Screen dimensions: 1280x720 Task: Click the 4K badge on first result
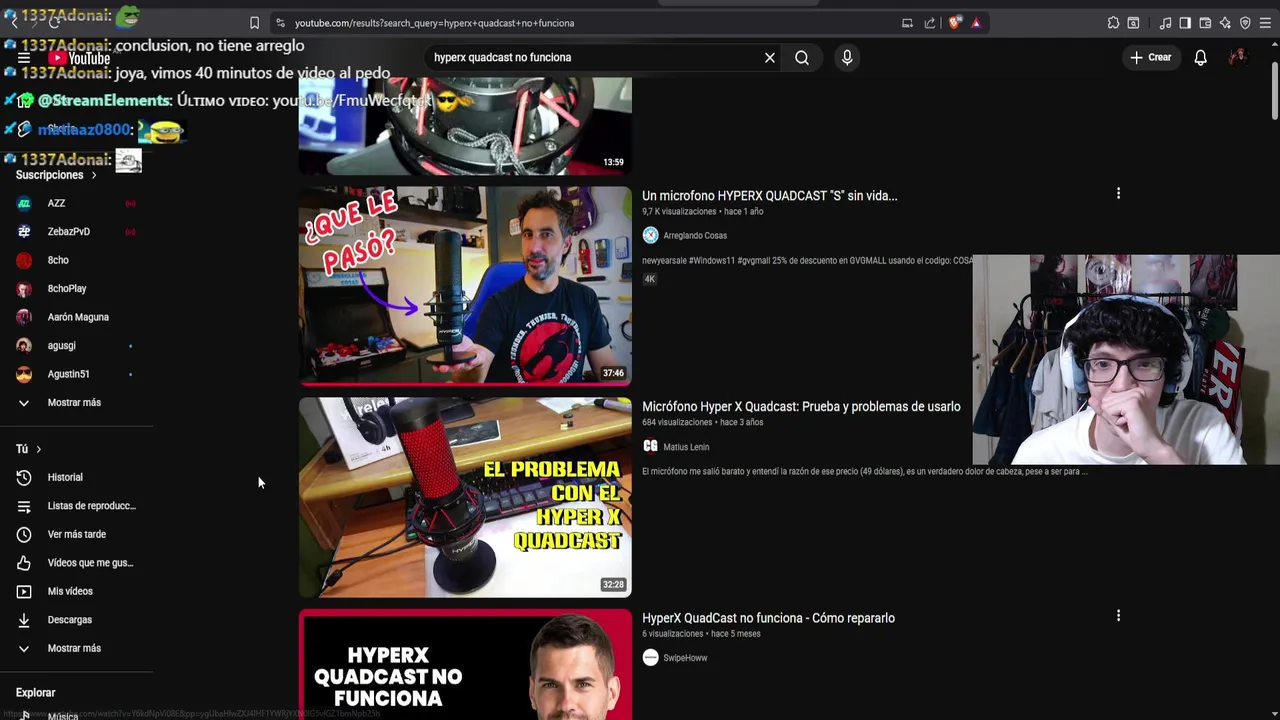point(650,279)
